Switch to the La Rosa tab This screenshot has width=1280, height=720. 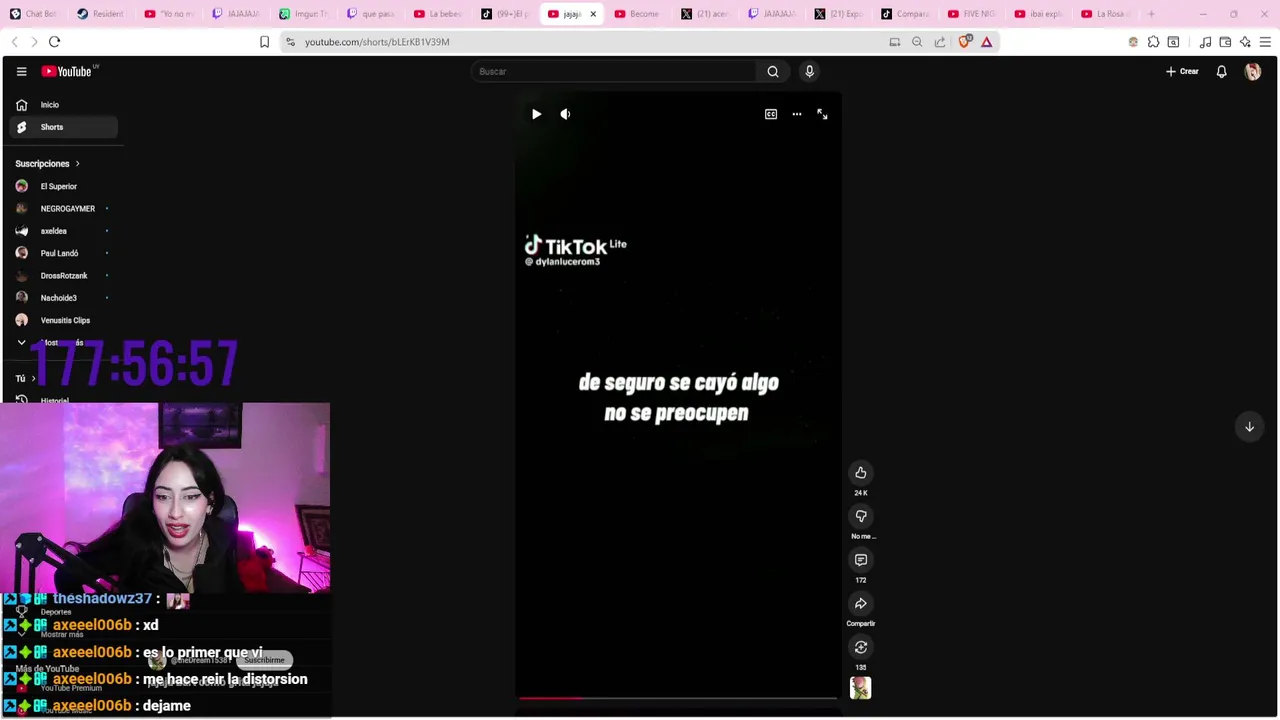(1107, 14)
